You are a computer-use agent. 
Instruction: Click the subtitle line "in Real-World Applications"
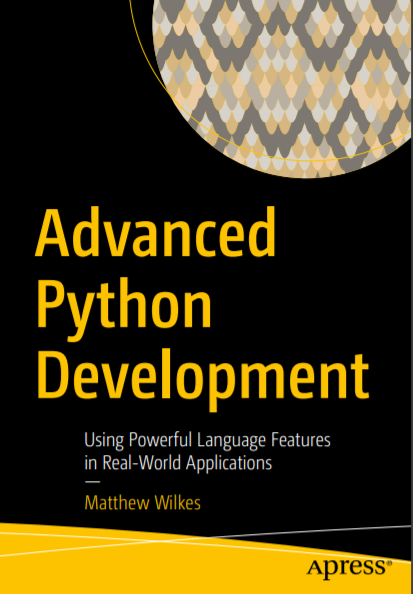[x=178, y=463]
